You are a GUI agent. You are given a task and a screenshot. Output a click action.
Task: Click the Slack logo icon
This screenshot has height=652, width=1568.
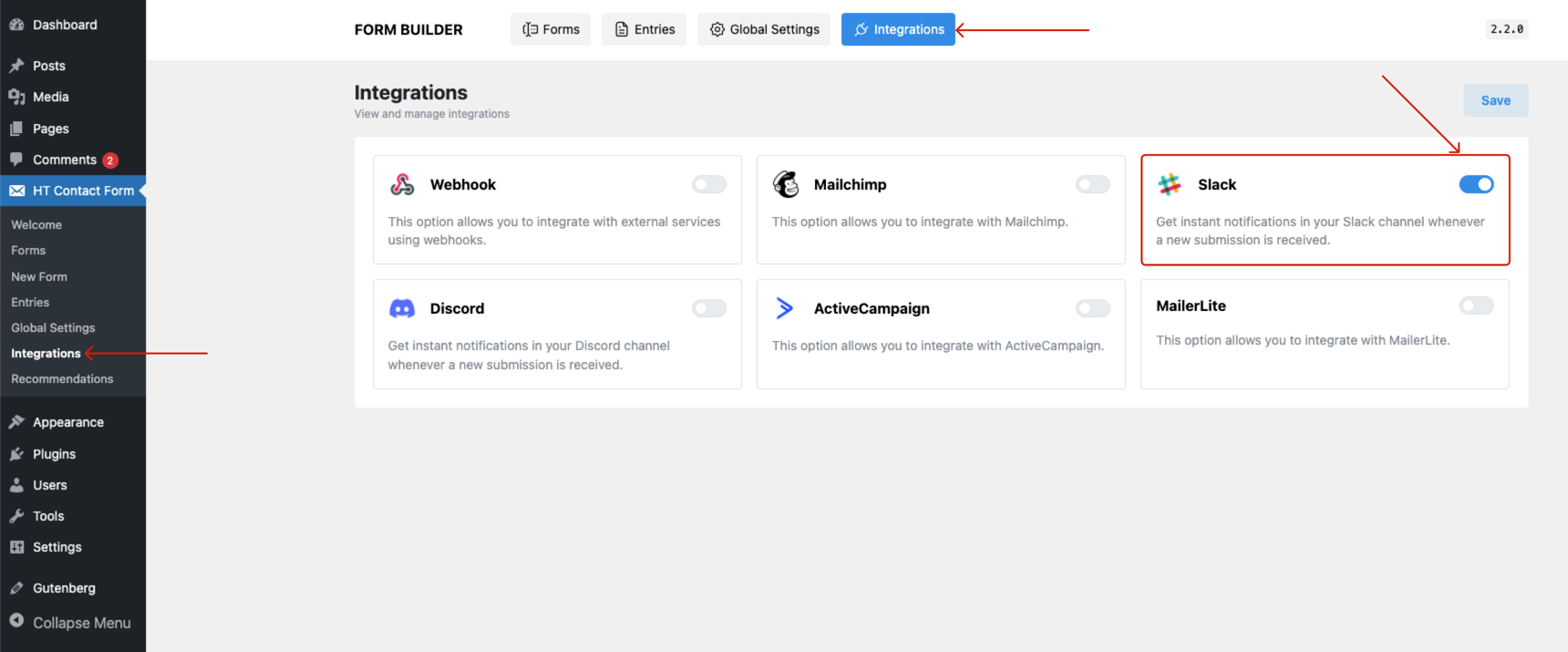[1170, 184]
